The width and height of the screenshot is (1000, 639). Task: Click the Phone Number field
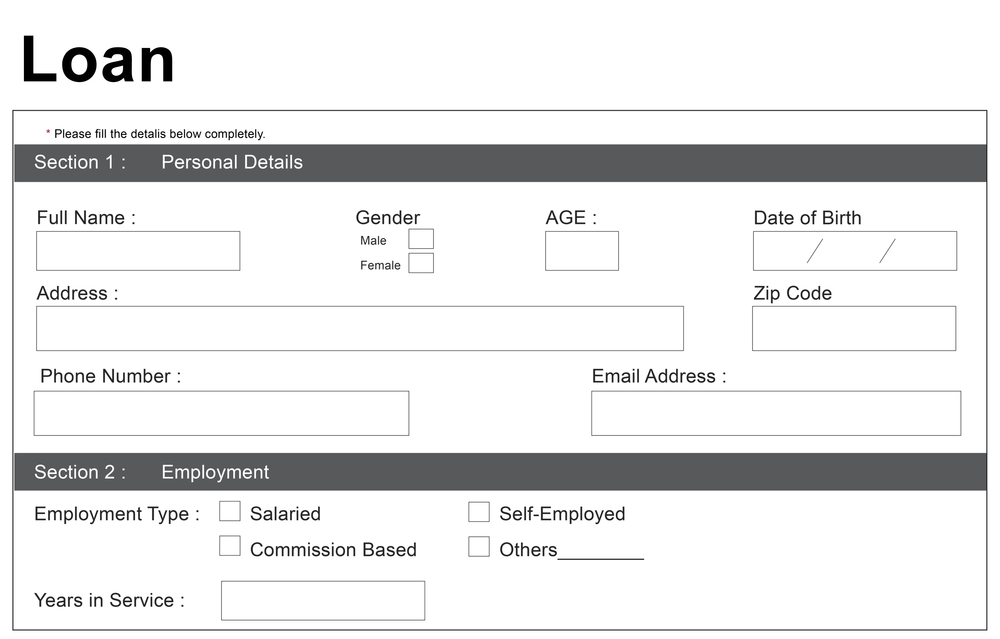(221, 413)
